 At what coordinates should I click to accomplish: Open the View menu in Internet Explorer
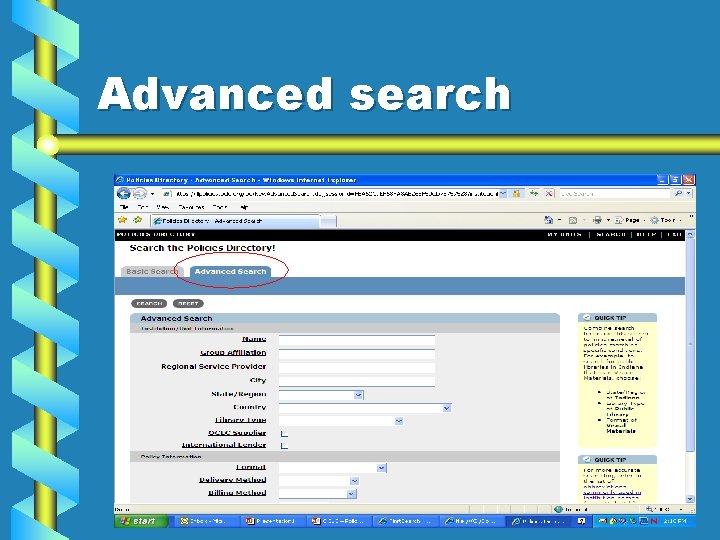(162, 207)
